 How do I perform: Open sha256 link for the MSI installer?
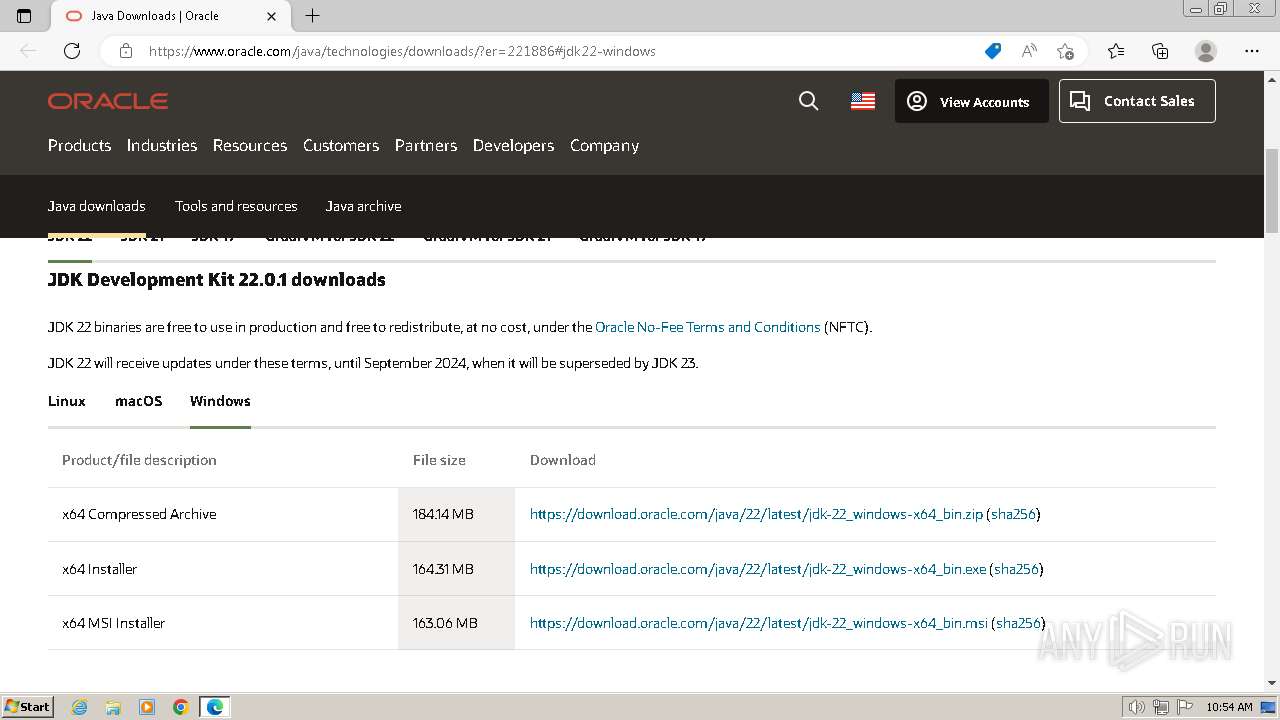tap(1018, 623)
